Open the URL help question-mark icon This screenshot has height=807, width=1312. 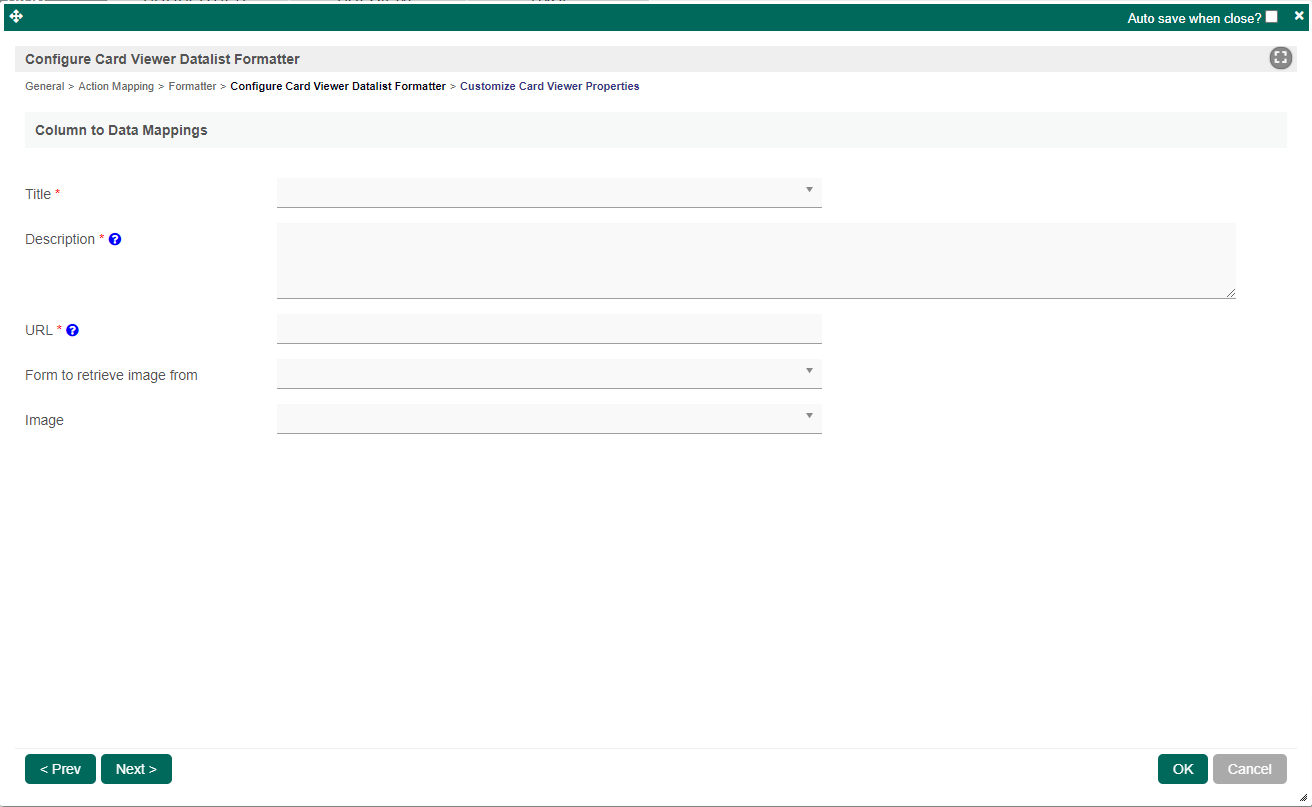pos(72,330)
